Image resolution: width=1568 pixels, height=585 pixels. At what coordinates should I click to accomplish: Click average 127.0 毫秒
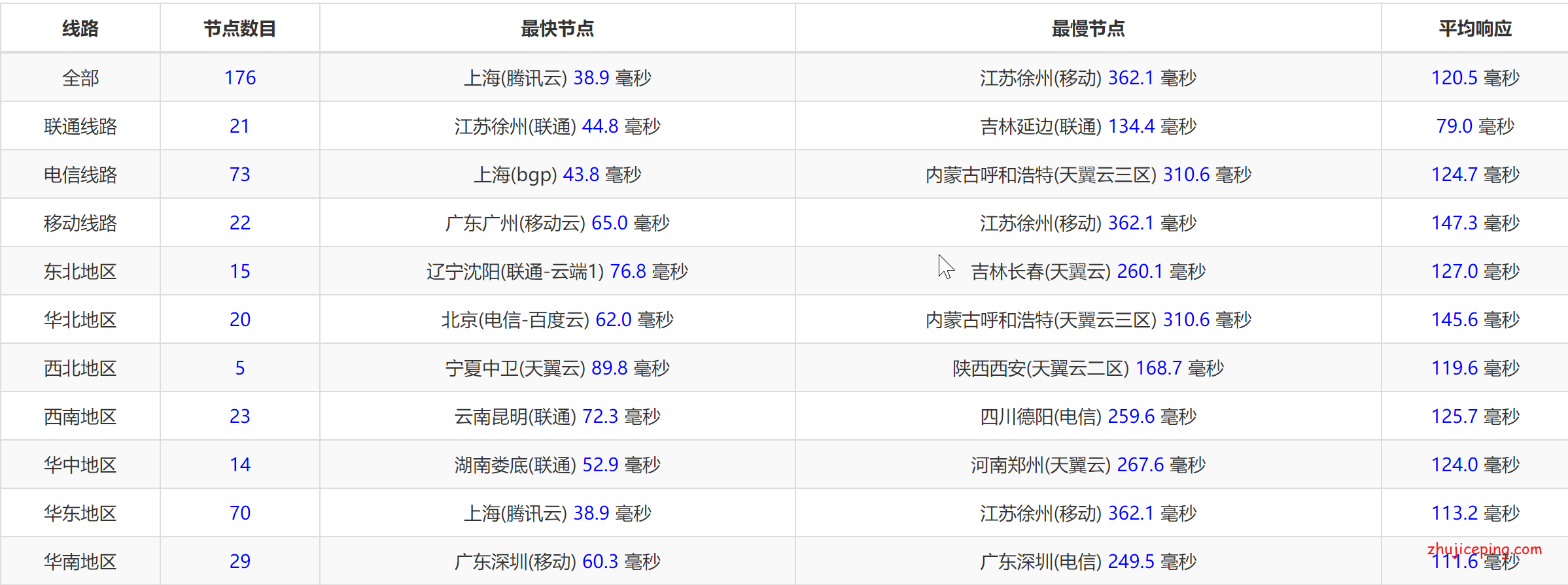pos(1475,271)
